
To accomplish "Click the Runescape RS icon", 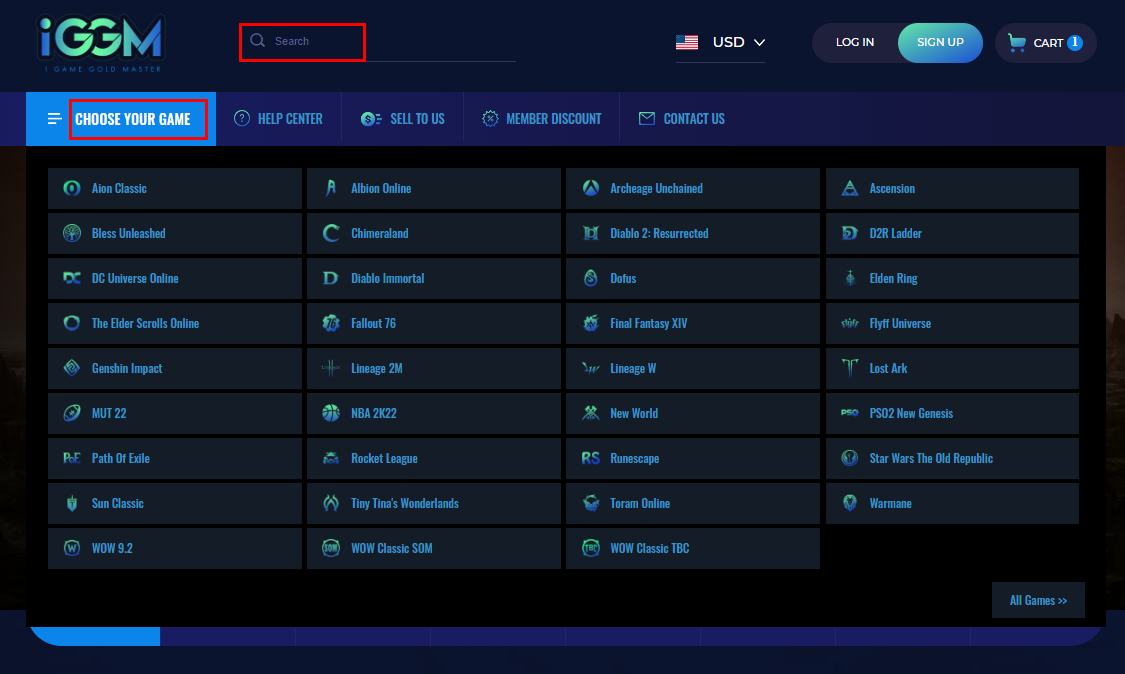I will point(590,458).
